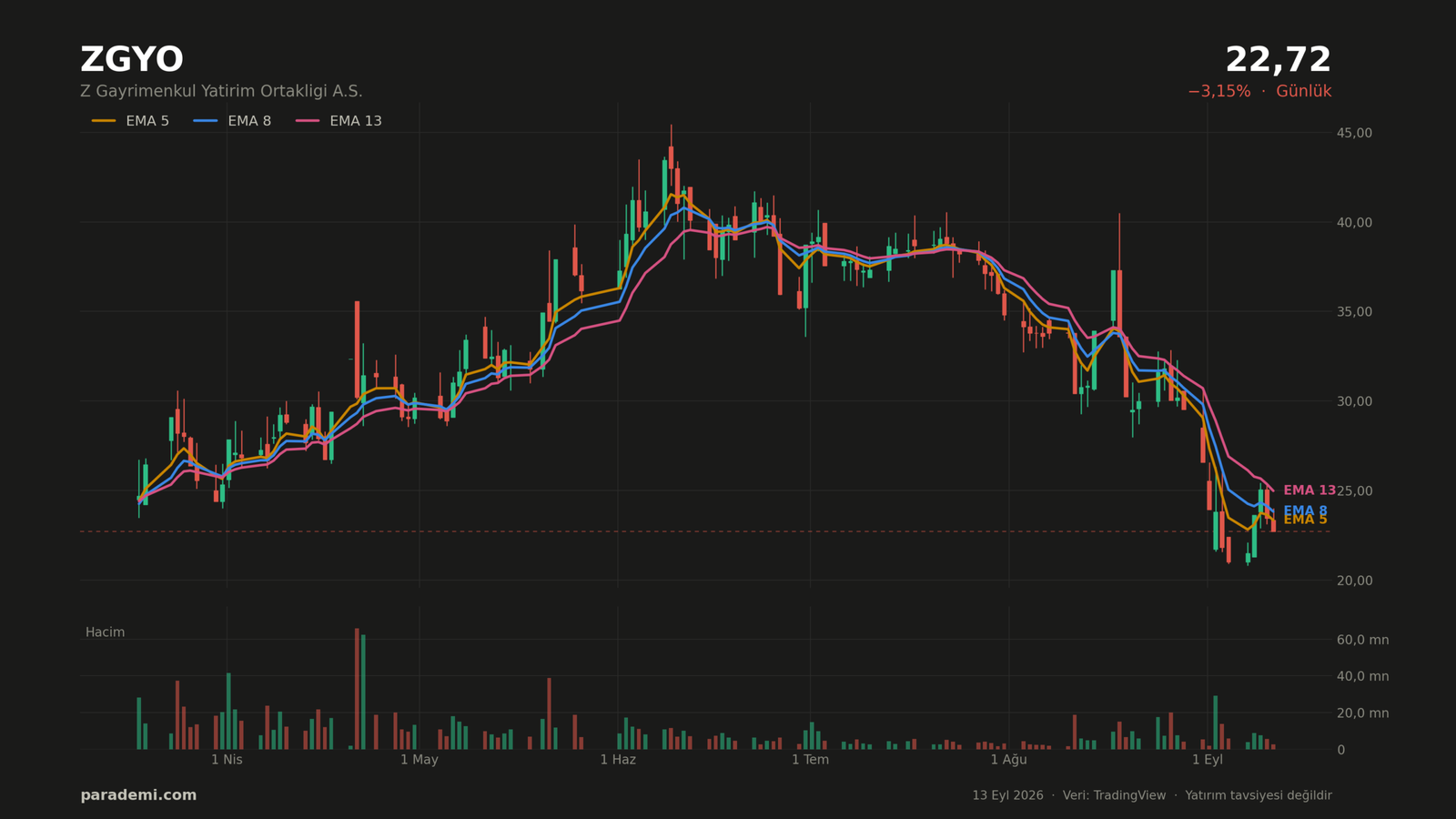The image size is (1456, 819).
Task: Click the 35,00 price axis label
Action: pos(1354,312)
